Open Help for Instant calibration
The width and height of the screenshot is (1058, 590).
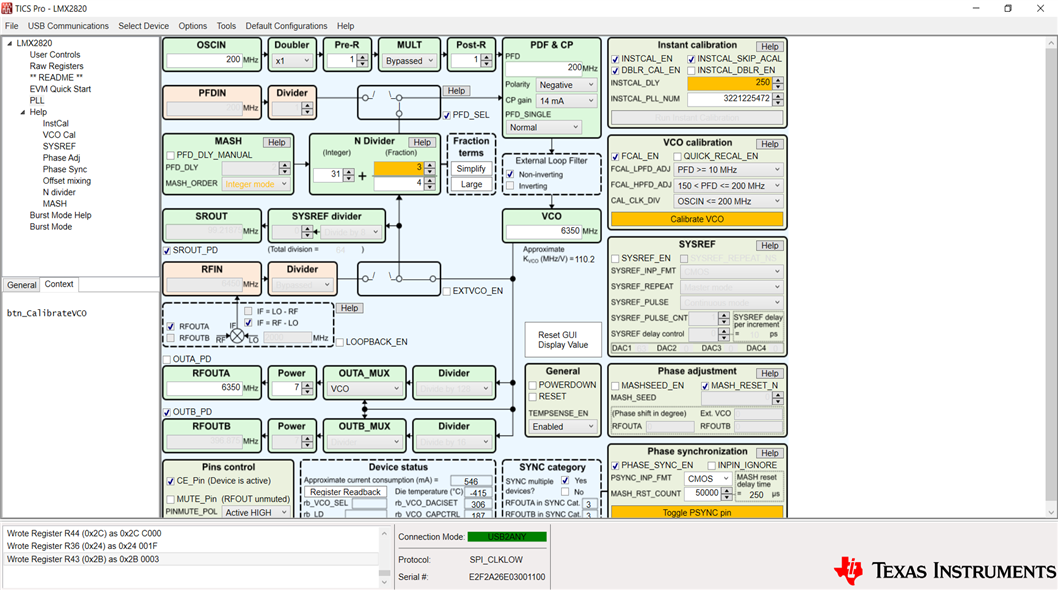click(770, 47)
